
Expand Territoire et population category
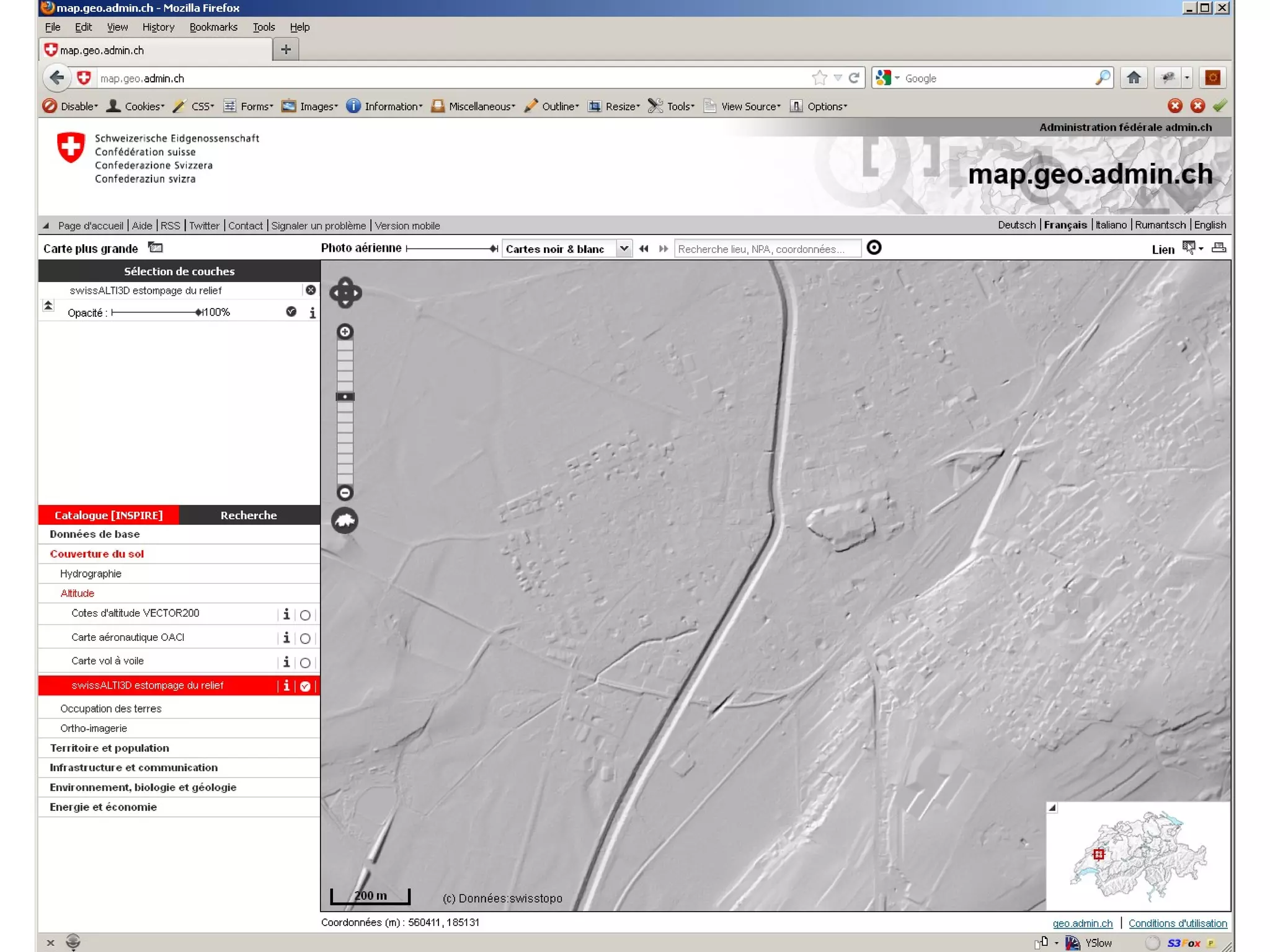tap(109, 748)
